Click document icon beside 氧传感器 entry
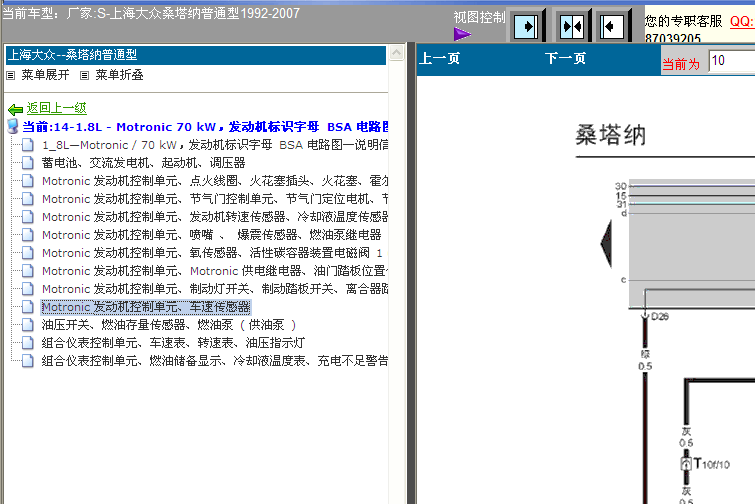The image size is (755, 504). pyautogui.click(x=28, y=253)
